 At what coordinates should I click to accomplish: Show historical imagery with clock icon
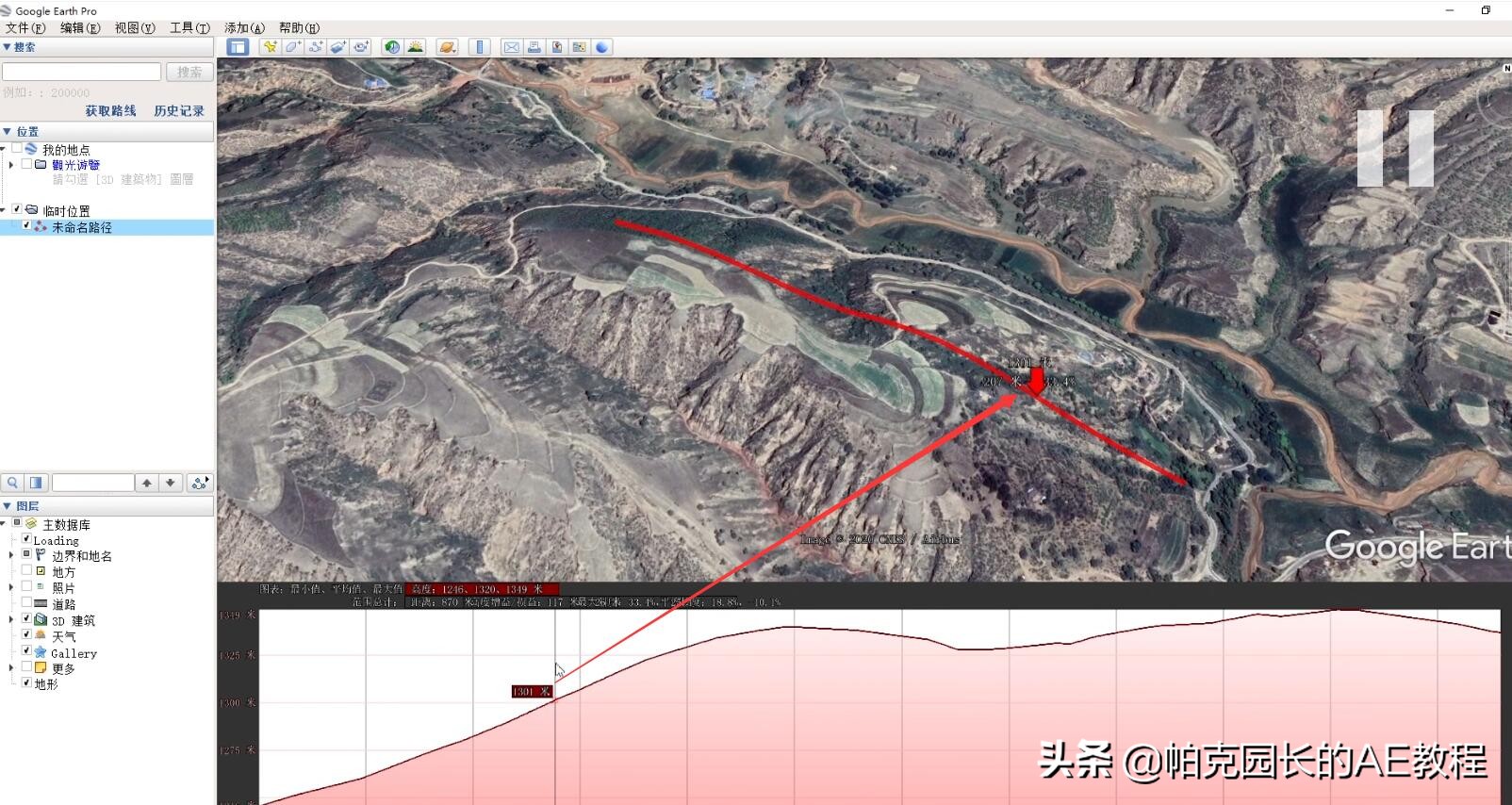tap(392, 47)
